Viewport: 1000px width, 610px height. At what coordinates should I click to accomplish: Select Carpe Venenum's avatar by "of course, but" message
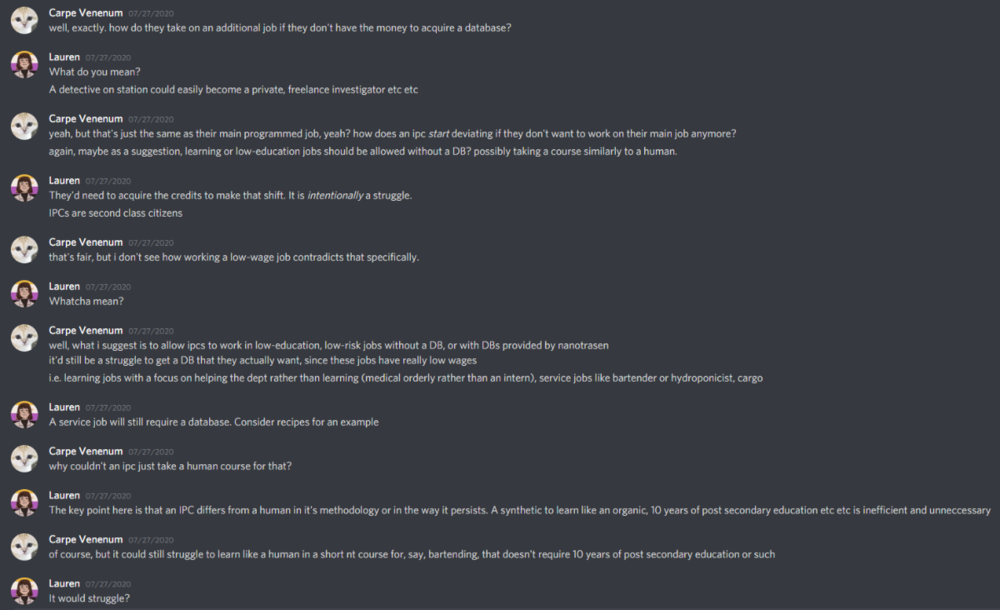(25, 547)
